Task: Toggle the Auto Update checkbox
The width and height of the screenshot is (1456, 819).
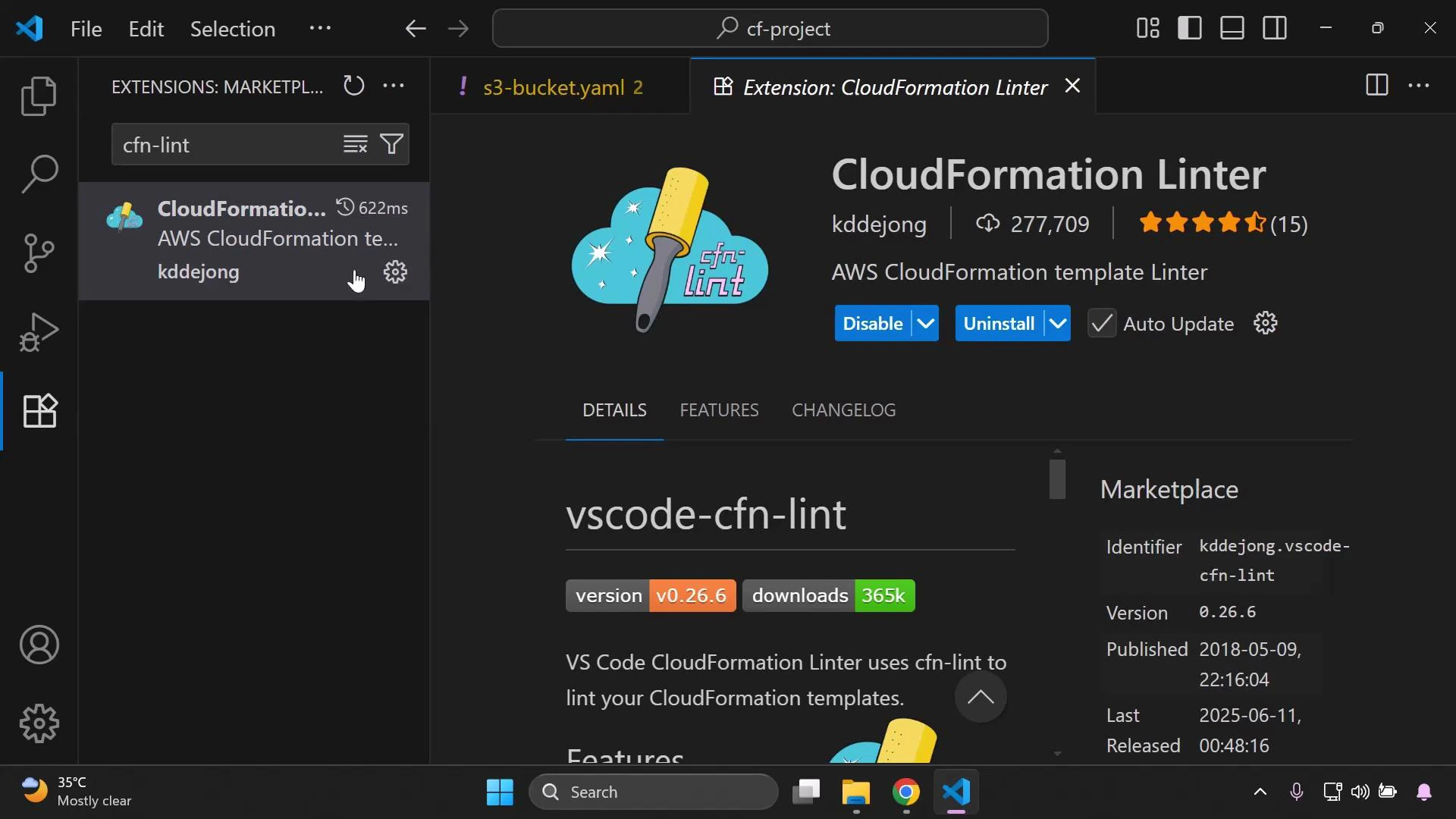Action: [1102, 323]
